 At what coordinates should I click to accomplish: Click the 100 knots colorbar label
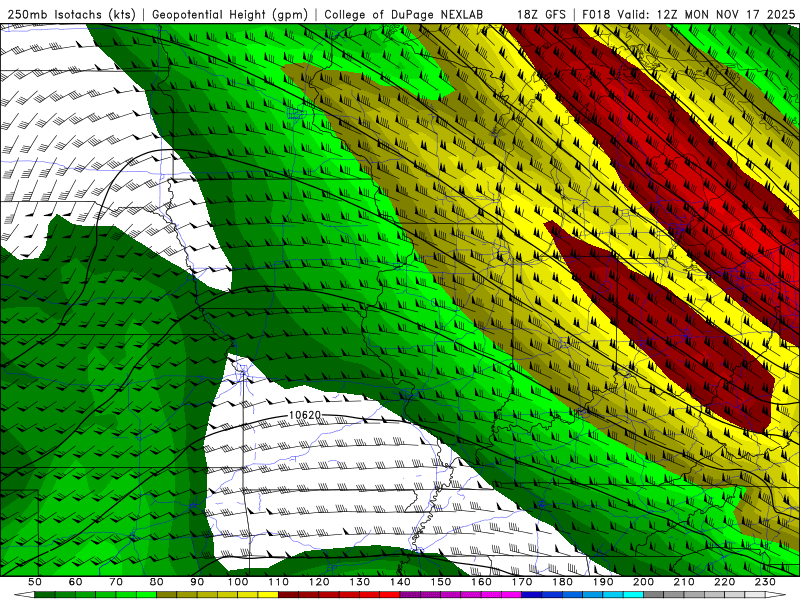click(x=238, y=582)
